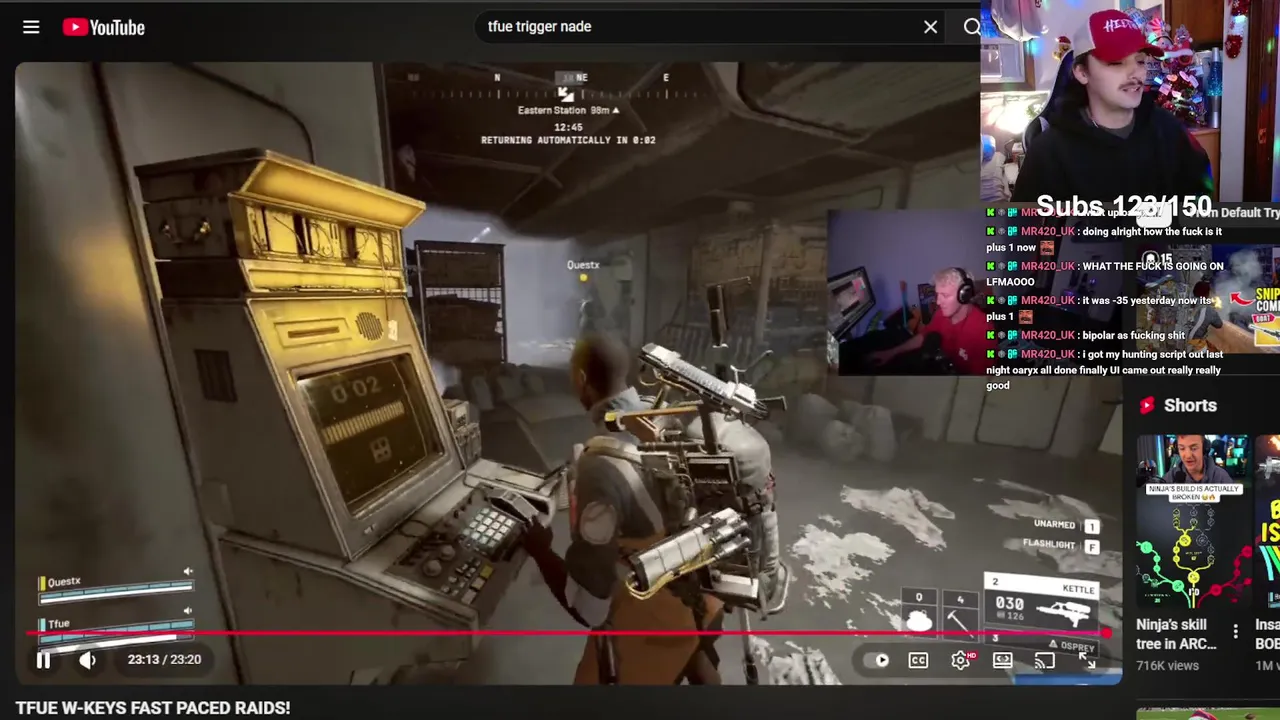Click the search magnifier button

coord(971,27)
